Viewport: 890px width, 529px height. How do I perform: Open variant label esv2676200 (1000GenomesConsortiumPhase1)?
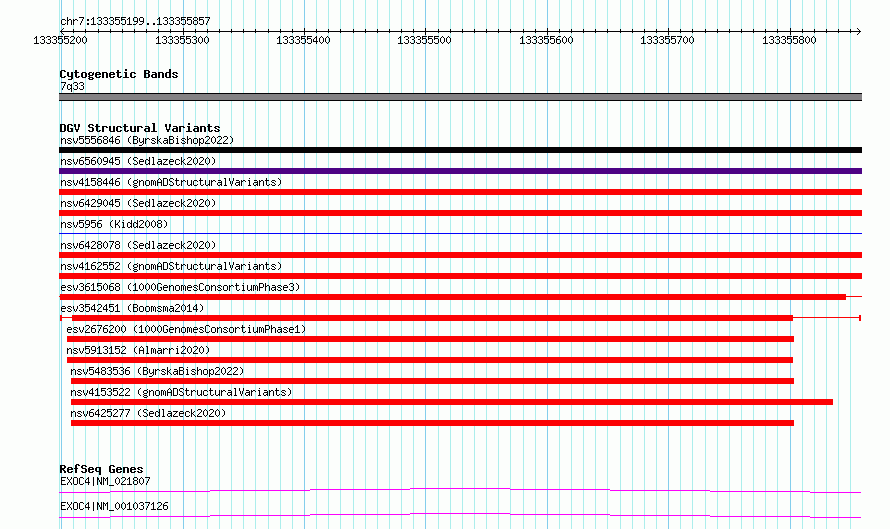[186, 329]
